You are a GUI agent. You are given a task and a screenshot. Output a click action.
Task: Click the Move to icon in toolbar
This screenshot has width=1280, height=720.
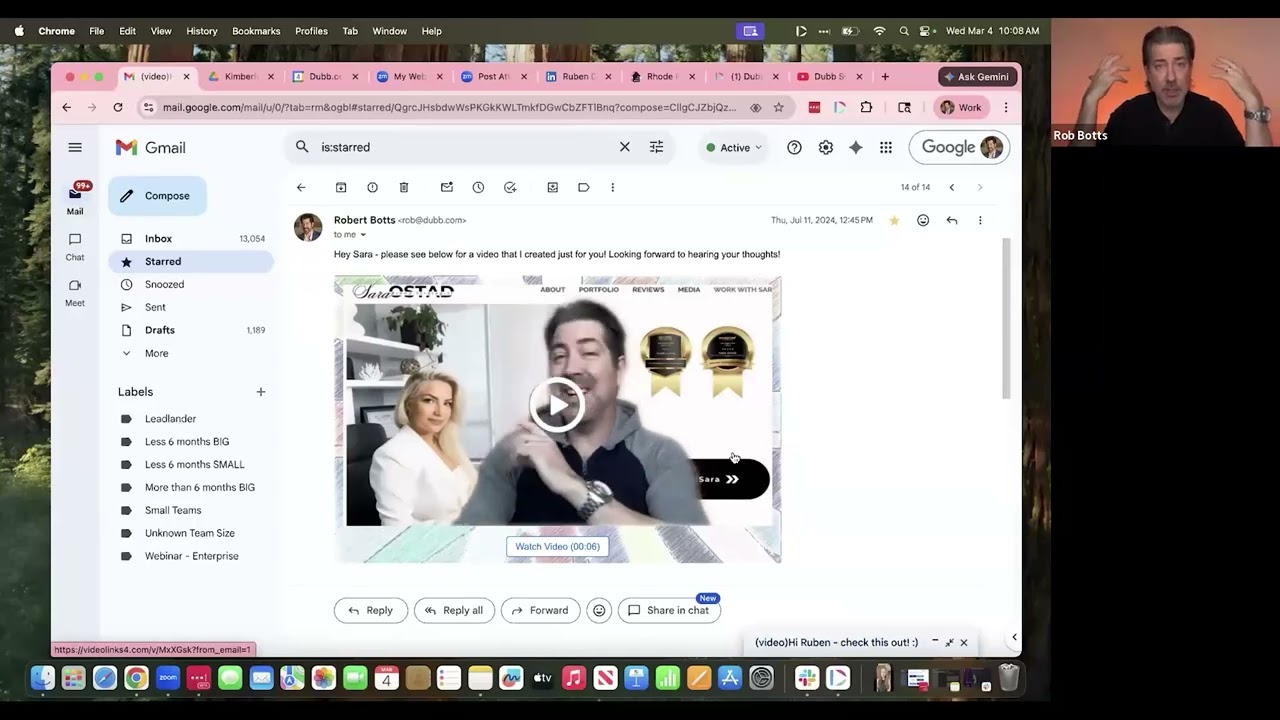pos(552,187)
